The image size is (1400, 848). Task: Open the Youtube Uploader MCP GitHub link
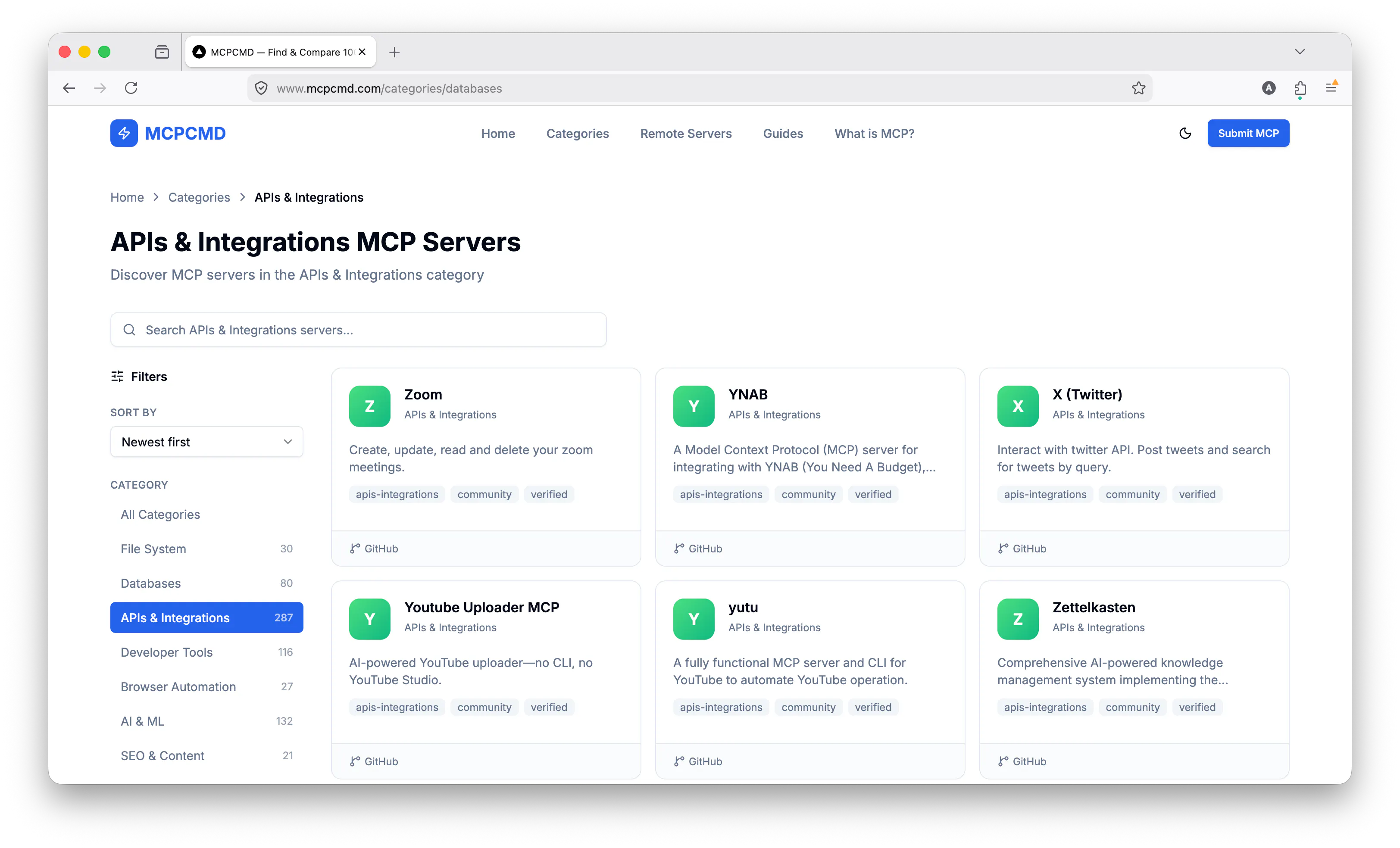[x=373, y=762]
